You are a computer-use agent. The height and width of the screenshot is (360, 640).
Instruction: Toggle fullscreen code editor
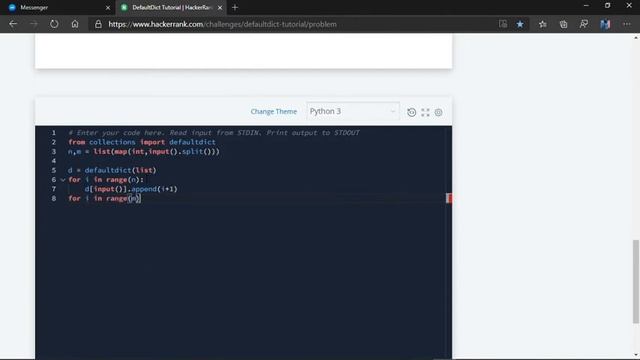coord(425,112)
